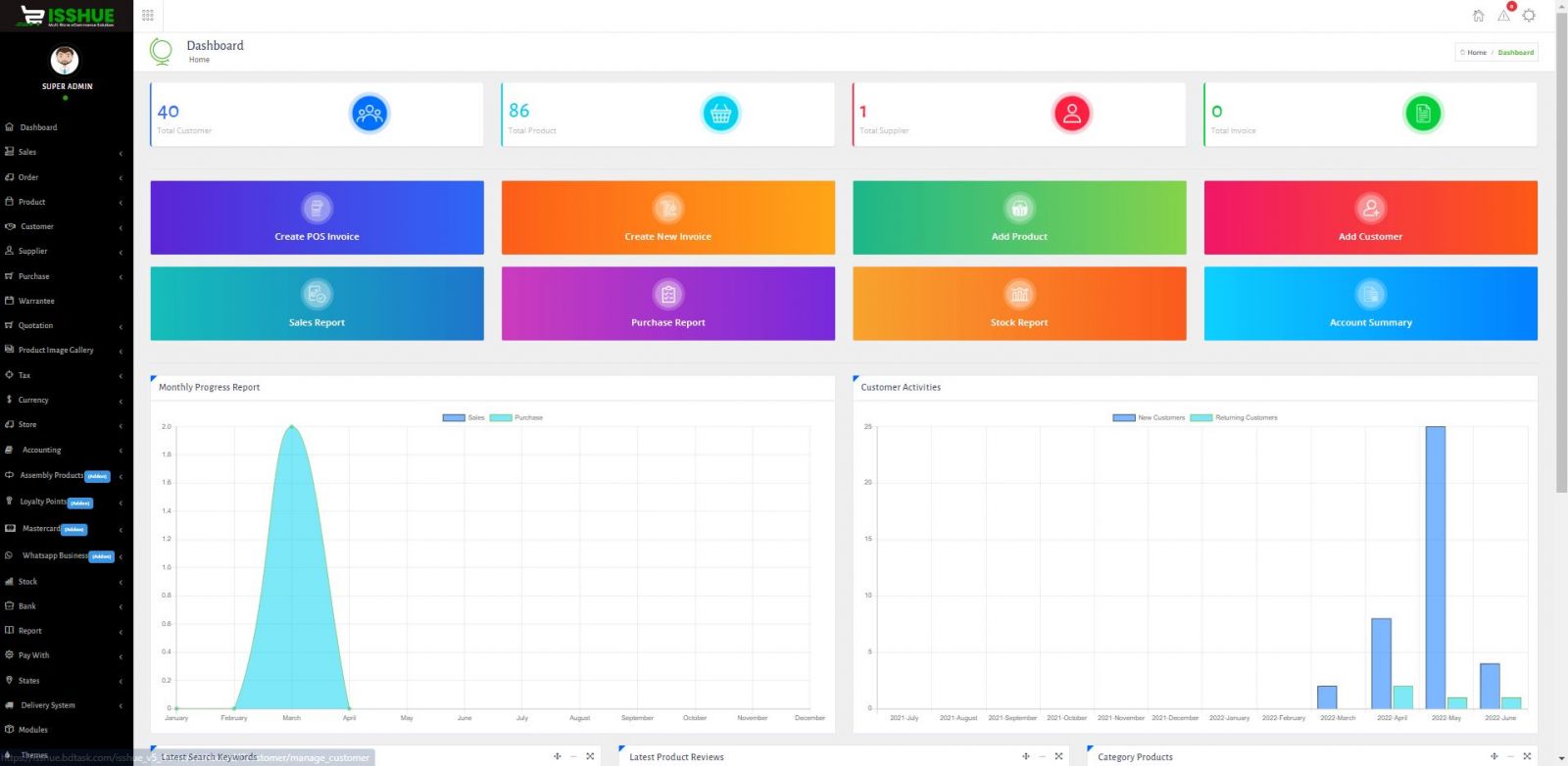
Task: Click the home icon in top bar
Action: 1478,15
